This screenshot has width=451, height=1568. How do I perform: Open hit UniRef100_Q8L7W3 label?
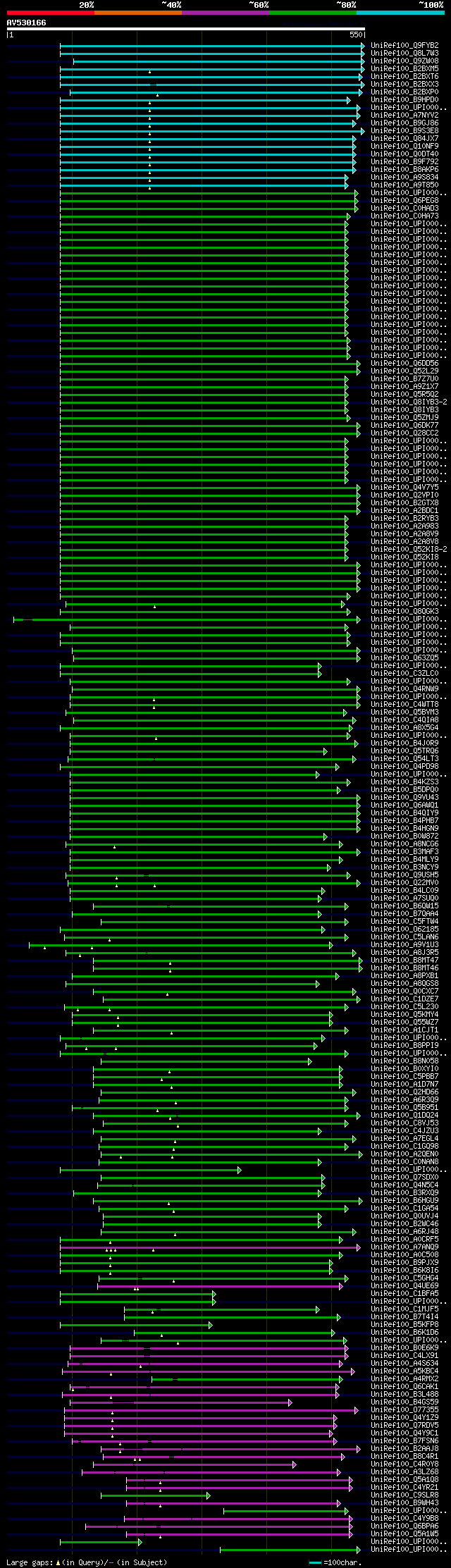tap(404, 53)
